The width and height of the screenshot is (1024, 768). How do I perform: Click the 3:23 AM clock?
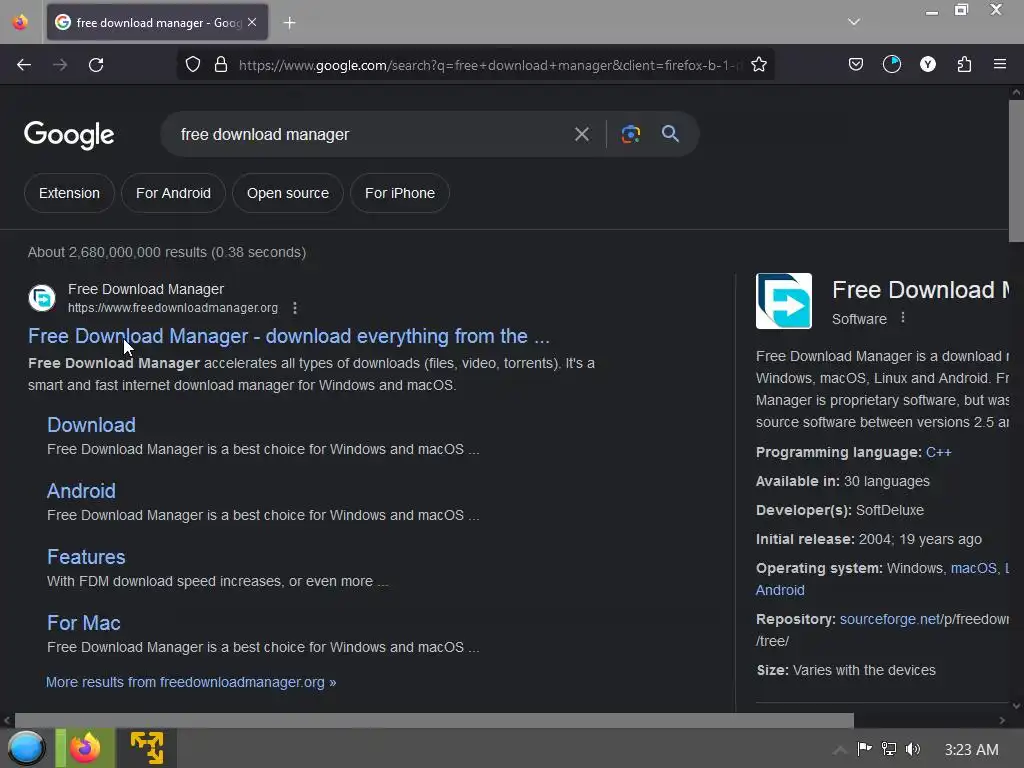[x=971, y=750]
